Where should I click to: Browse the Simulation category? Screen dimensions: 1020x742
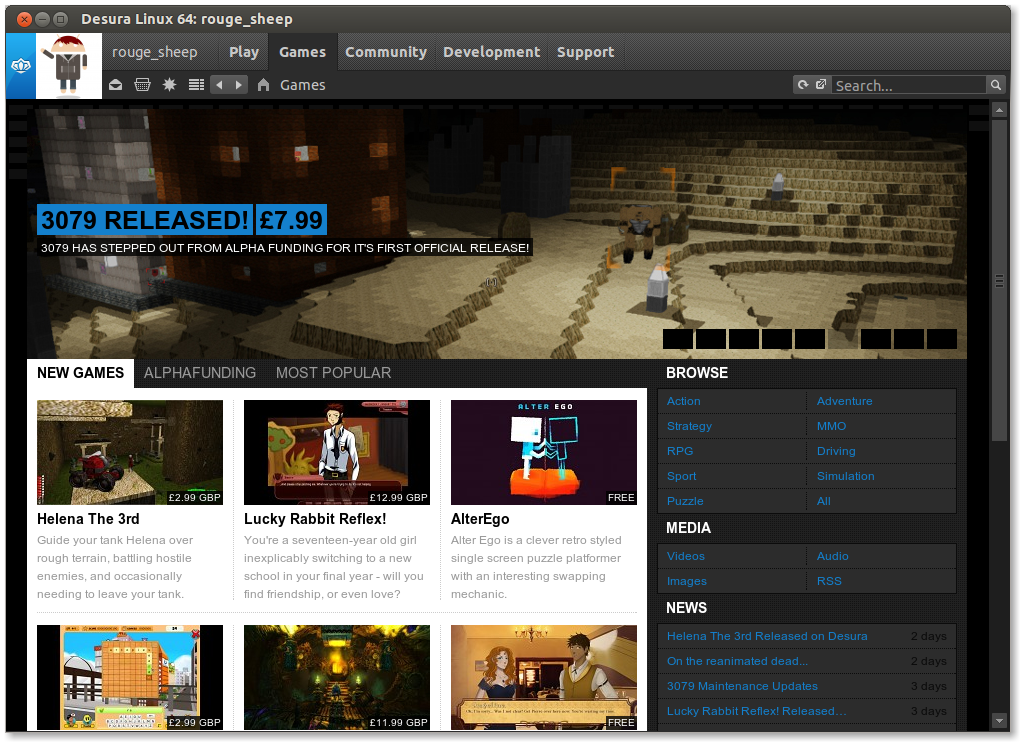pos(846,476)
